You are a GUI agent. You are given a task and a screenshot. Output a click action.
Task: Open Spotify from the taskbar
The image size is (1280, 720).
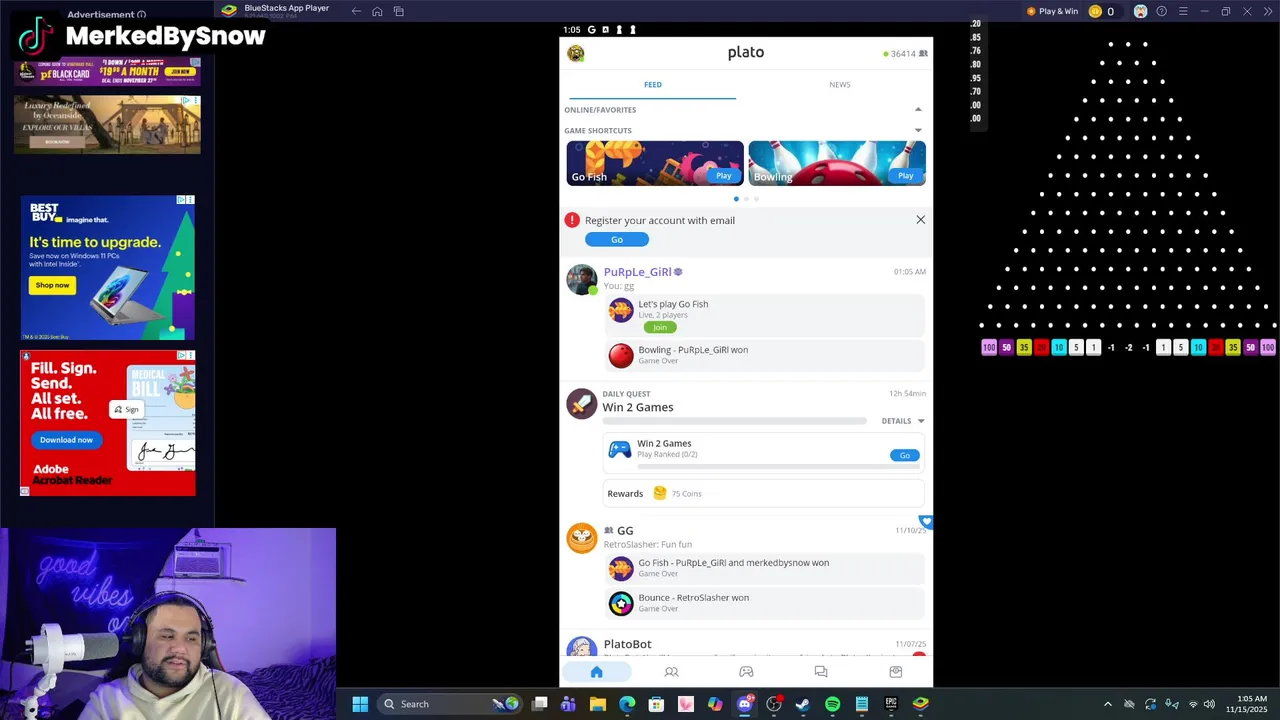[832, 704]
